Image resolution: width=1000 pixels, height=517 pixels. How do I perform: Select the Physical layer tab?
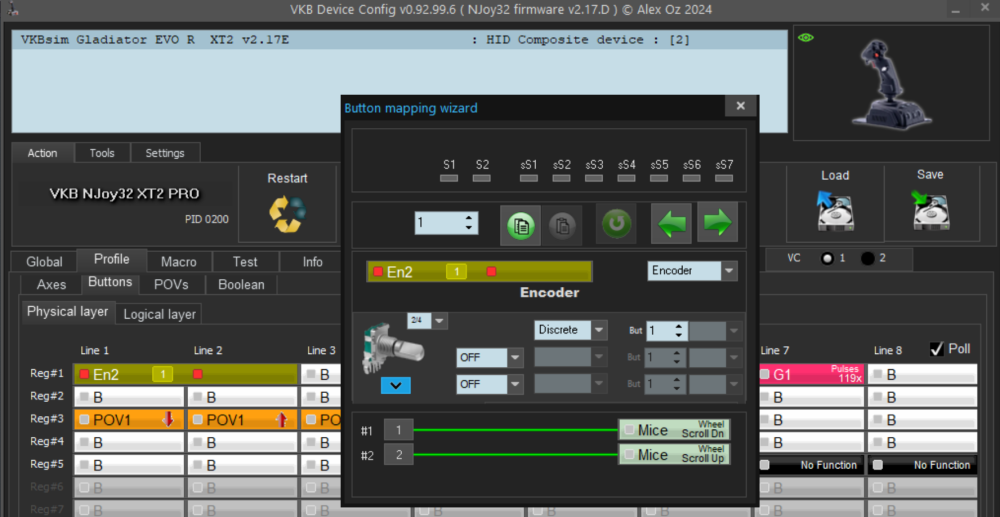(x=68, y=312)
